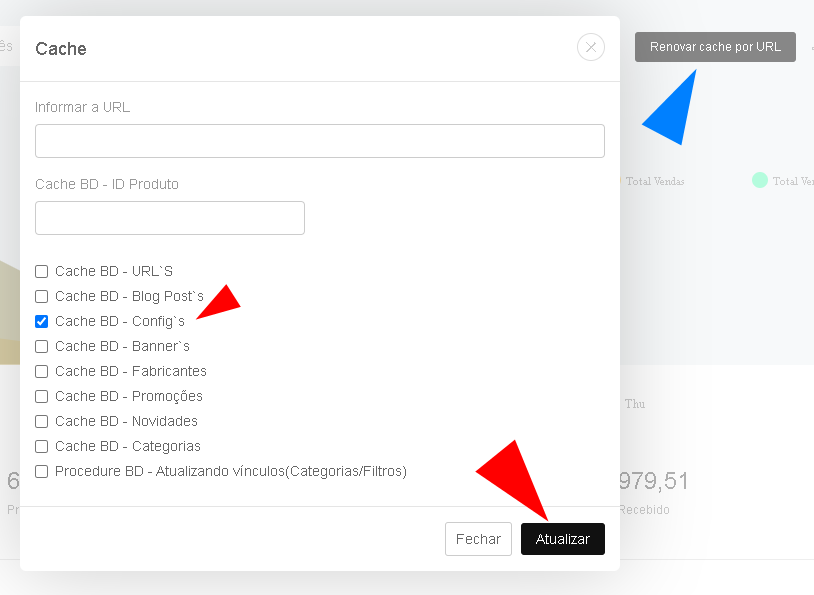Check the Cache BD - Novidades box
This screenshot has width=814, height=595.
pyautogui.click(x=42, y=422)
